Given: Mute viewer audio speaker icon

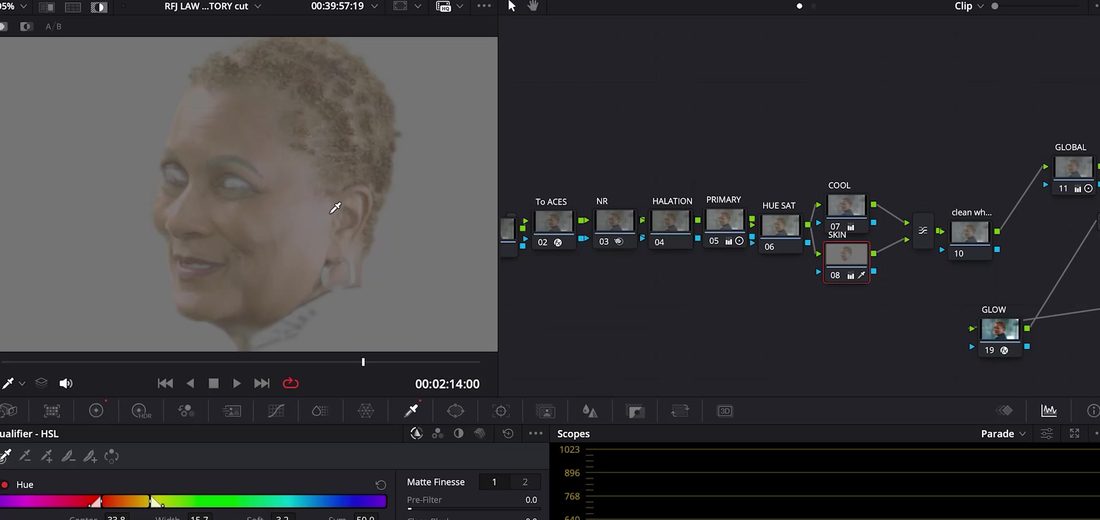Looking at the screenshot, I should (65, 383).
